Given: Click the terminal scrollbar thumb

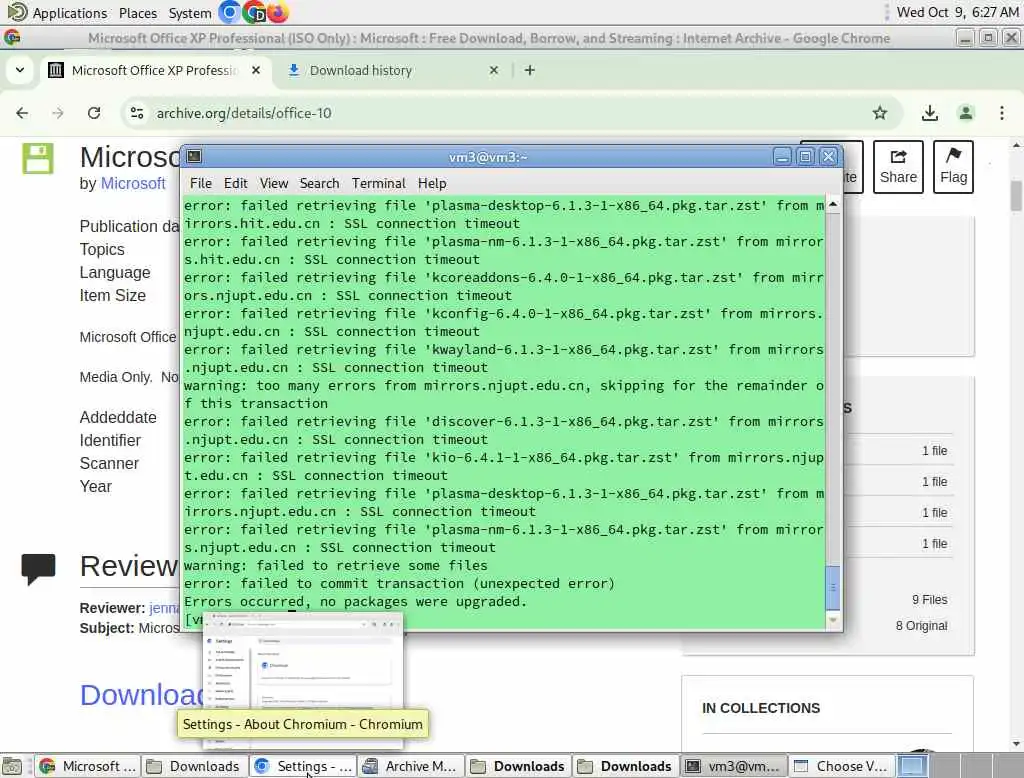Looking at the screenshot, I should click(833, 587).
